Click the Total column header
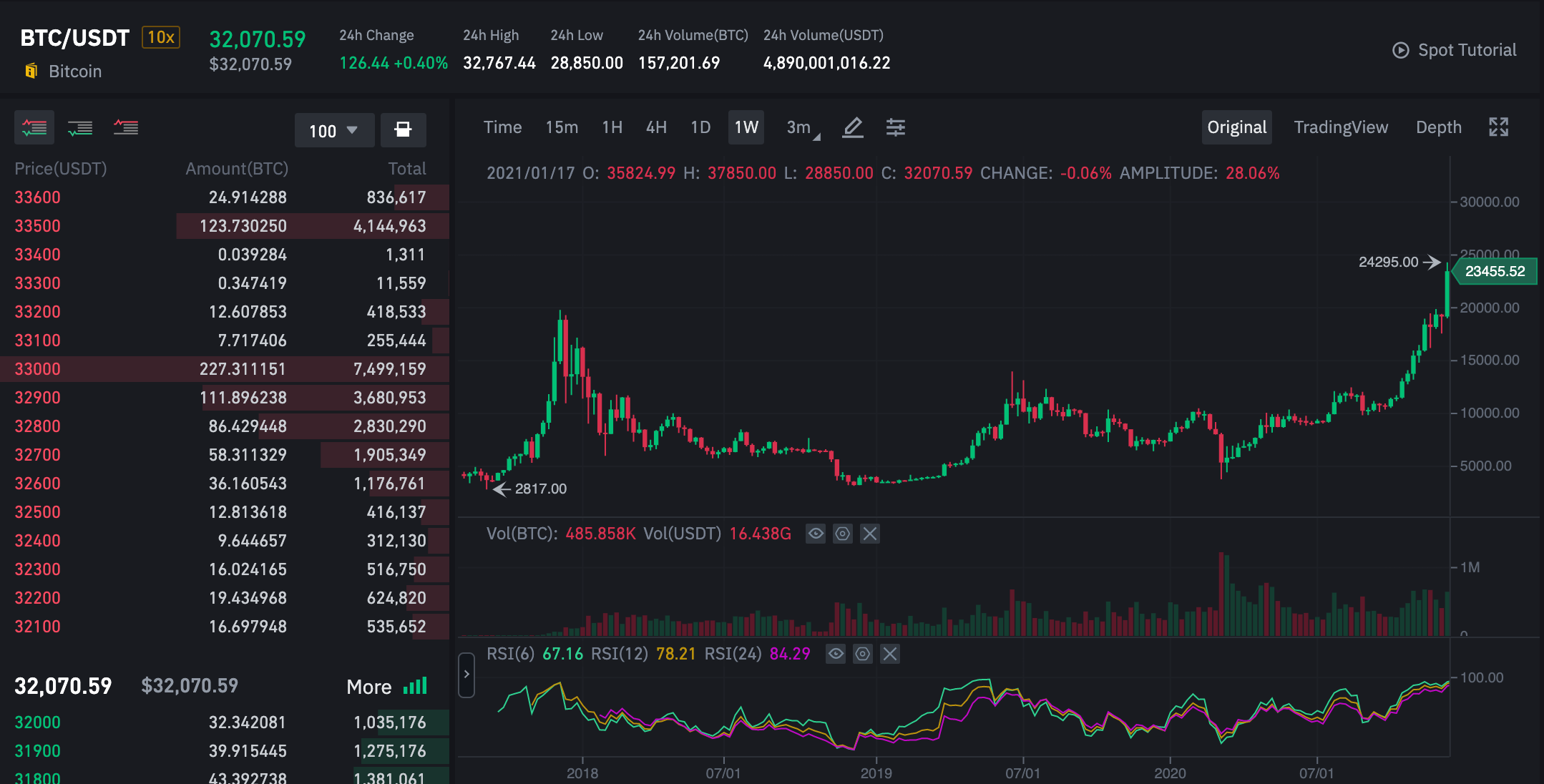Screen dimensions: 1544x784 [407, 169]
